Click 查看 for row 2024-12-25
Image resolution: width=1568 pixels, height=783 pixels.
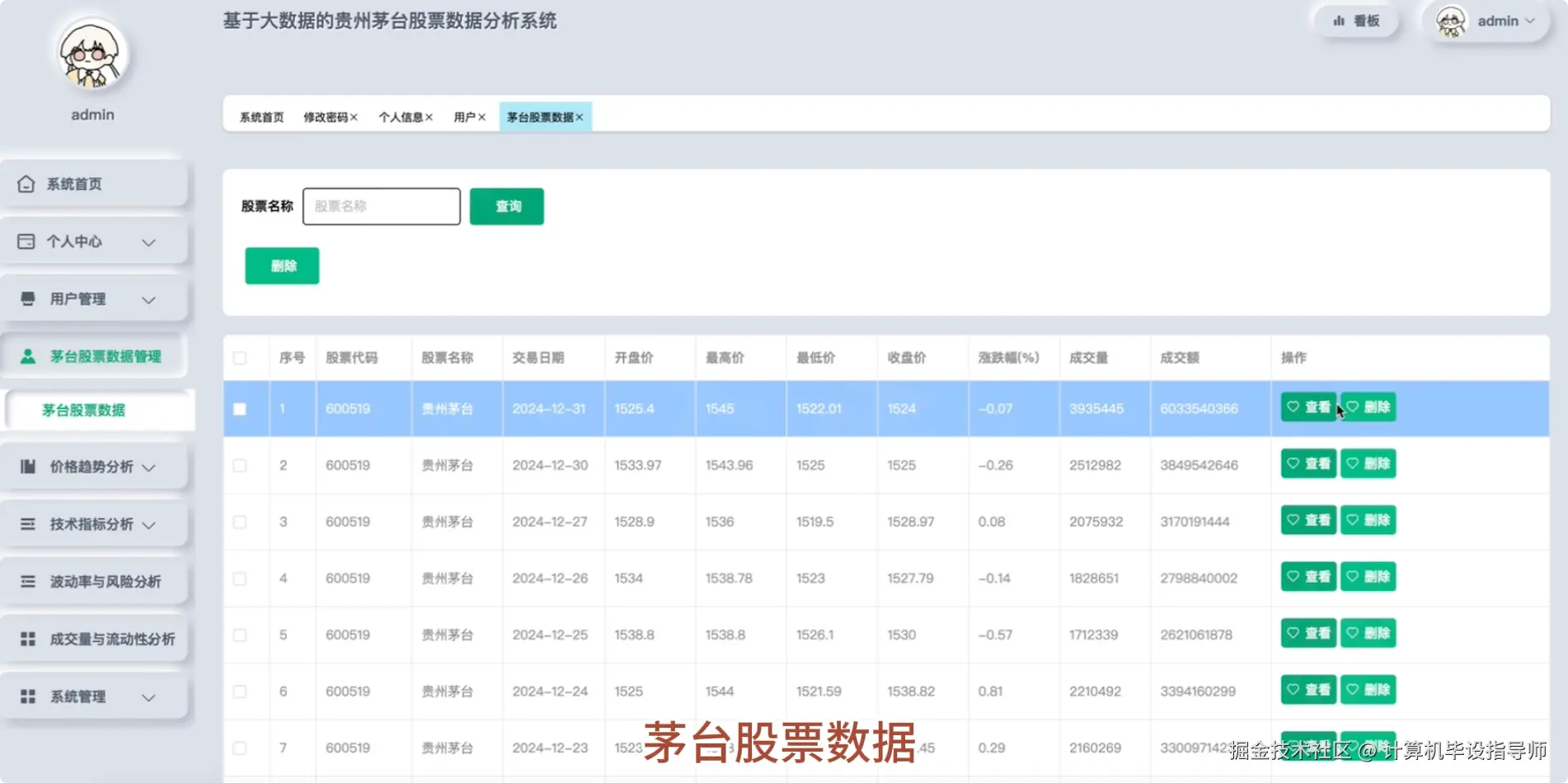(1308, 633)
